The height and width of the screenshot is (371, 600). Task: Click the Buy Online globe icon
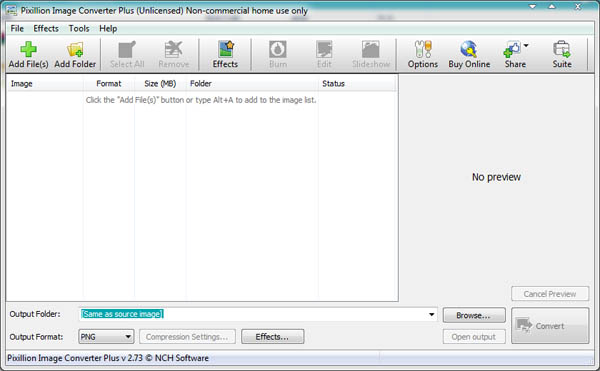[469, 49]
